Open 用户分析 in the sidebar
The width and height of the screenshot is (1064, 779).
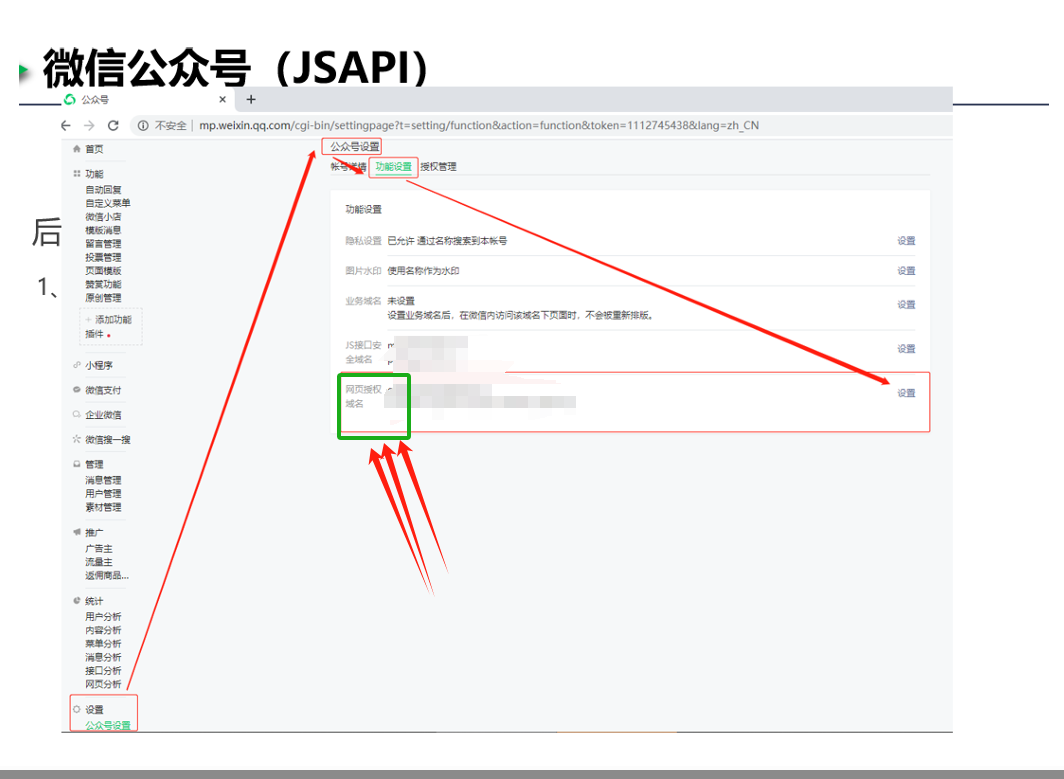coord(103,617)
